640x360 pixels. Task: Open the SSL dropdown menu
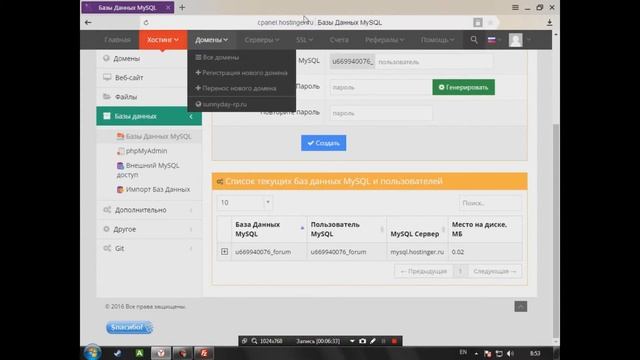pos(304,40)
